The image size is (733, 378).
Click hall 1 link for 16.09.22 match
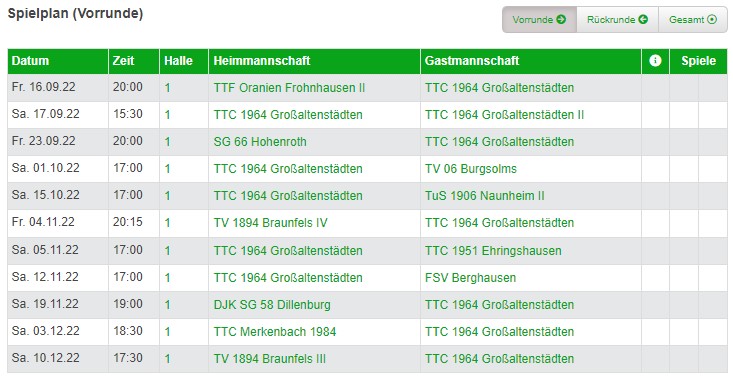click(167, 88)
